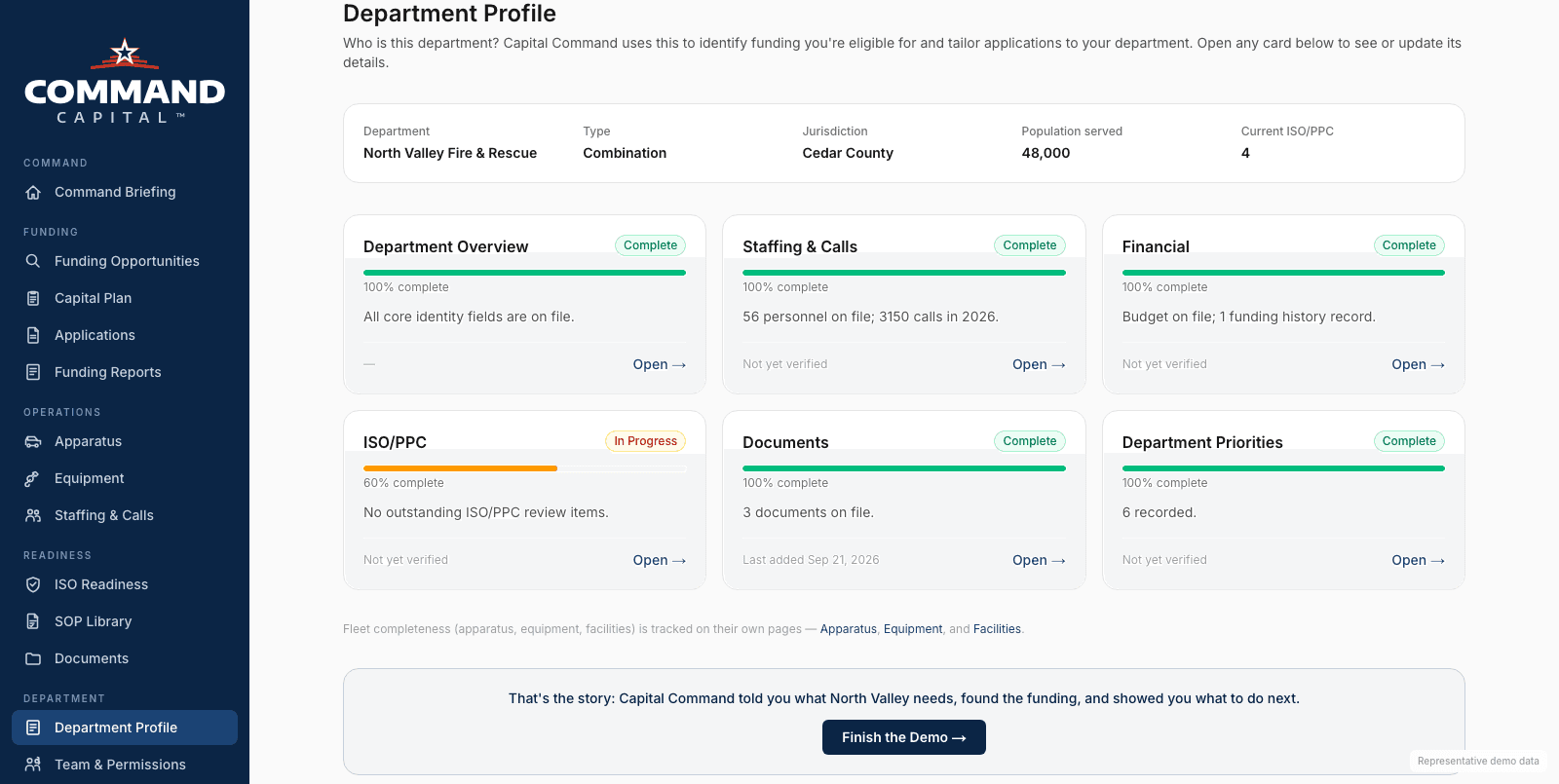The height and width of the screenshot is (784, 1559).
Task: Click the Department Profile page heading
Action: coord(449,14)
